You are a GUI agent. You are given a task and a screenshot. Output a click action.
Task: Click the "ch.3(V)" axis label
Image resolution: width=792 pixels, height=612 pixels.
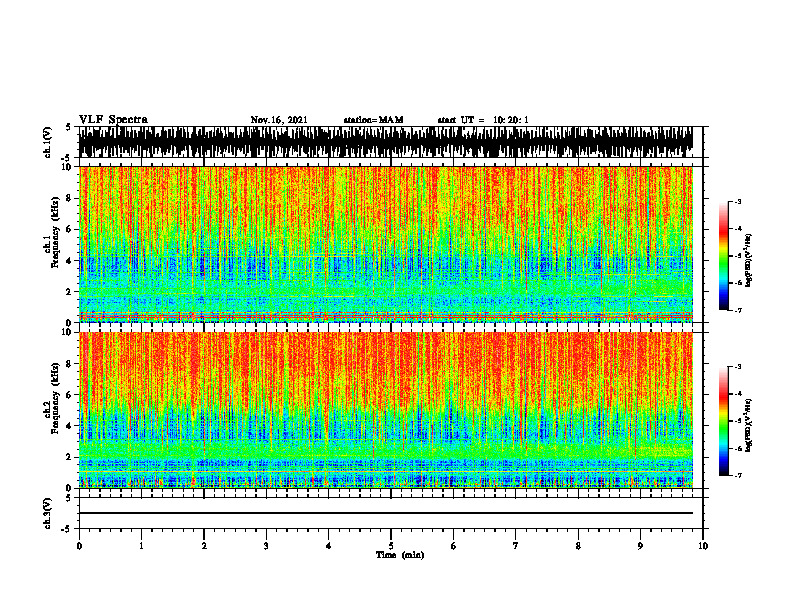48,513
